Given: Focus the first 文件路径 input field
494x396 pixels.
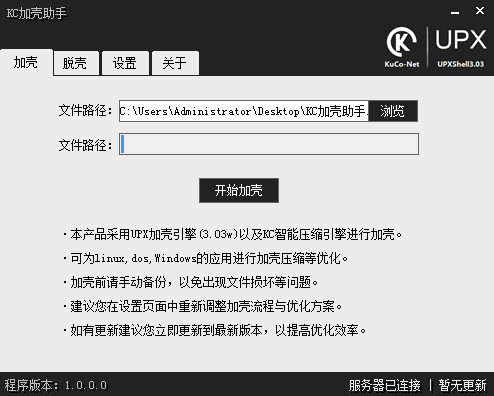Looking at the screenshot, I should click(244, 111).
